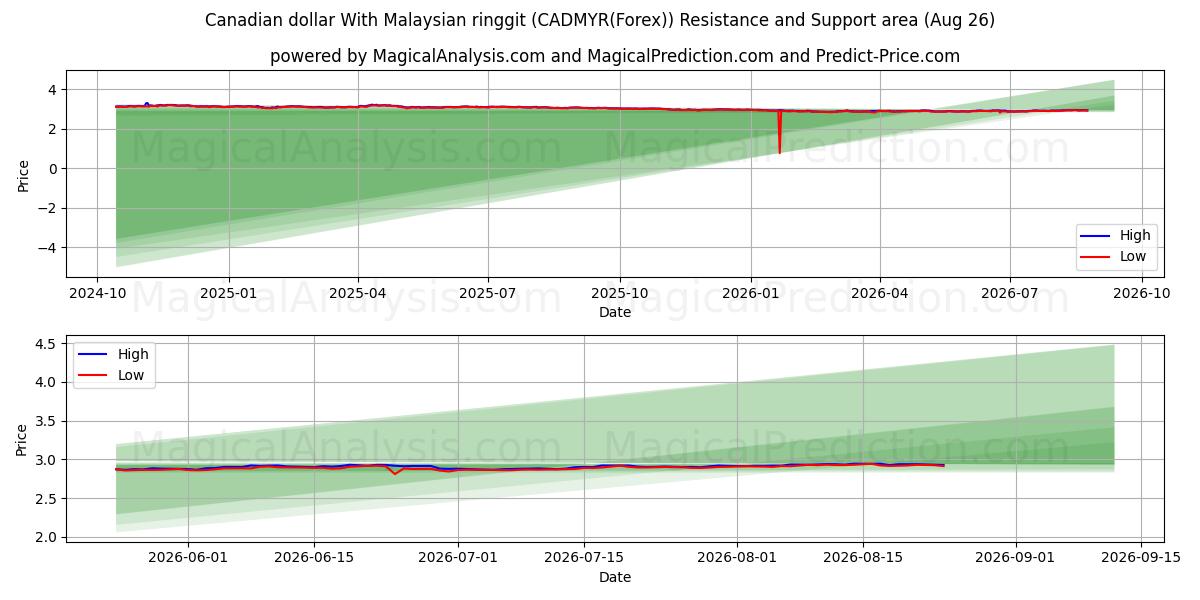This screenshot has height=600, width=1200.
Task: Select the '2026-08-15' tick label
Action: click(863, 559)
